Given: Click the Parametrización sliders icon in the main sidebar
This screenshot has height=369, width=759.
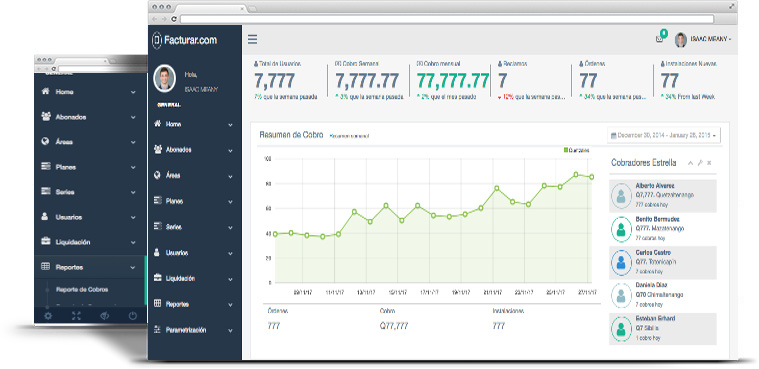Looking at the screenshot, I should tap(157, 330).
